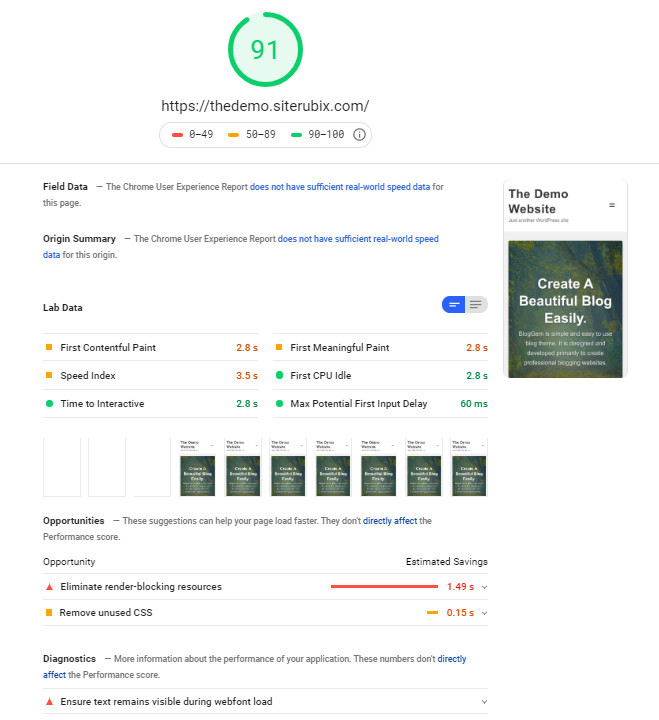Viewport: 659px width, 720px height.
Task: Expand Eliminate render-blocking resources chevron
Action: 484,587
